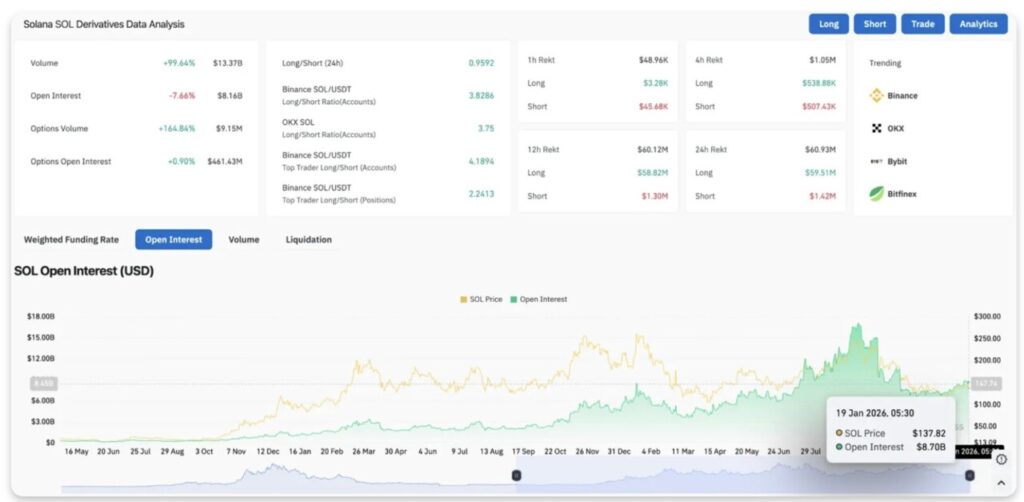
Task: Click the Trade button
Action: tap(922, 24)
